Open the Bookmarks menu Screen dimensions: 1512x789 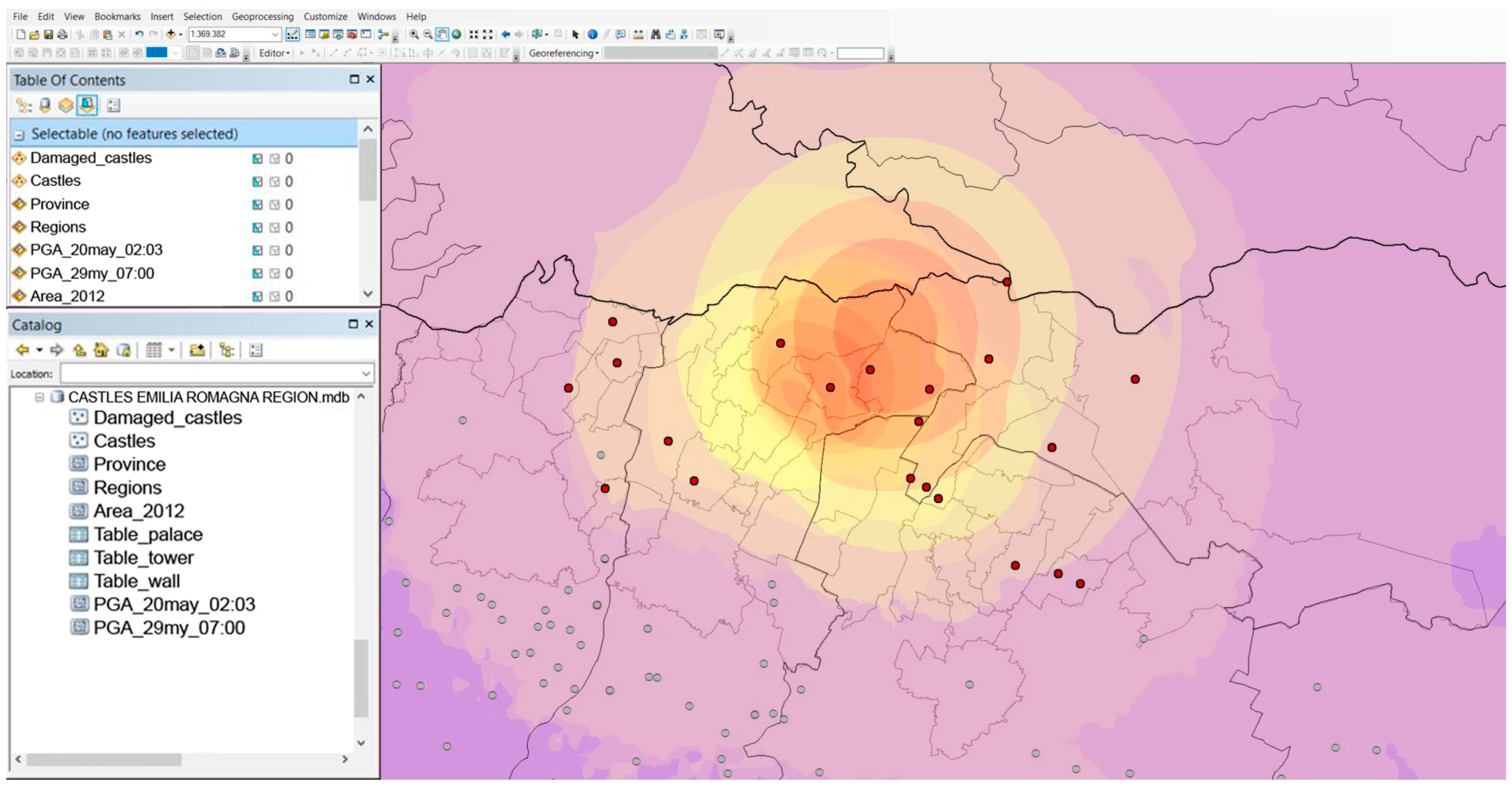117,16
